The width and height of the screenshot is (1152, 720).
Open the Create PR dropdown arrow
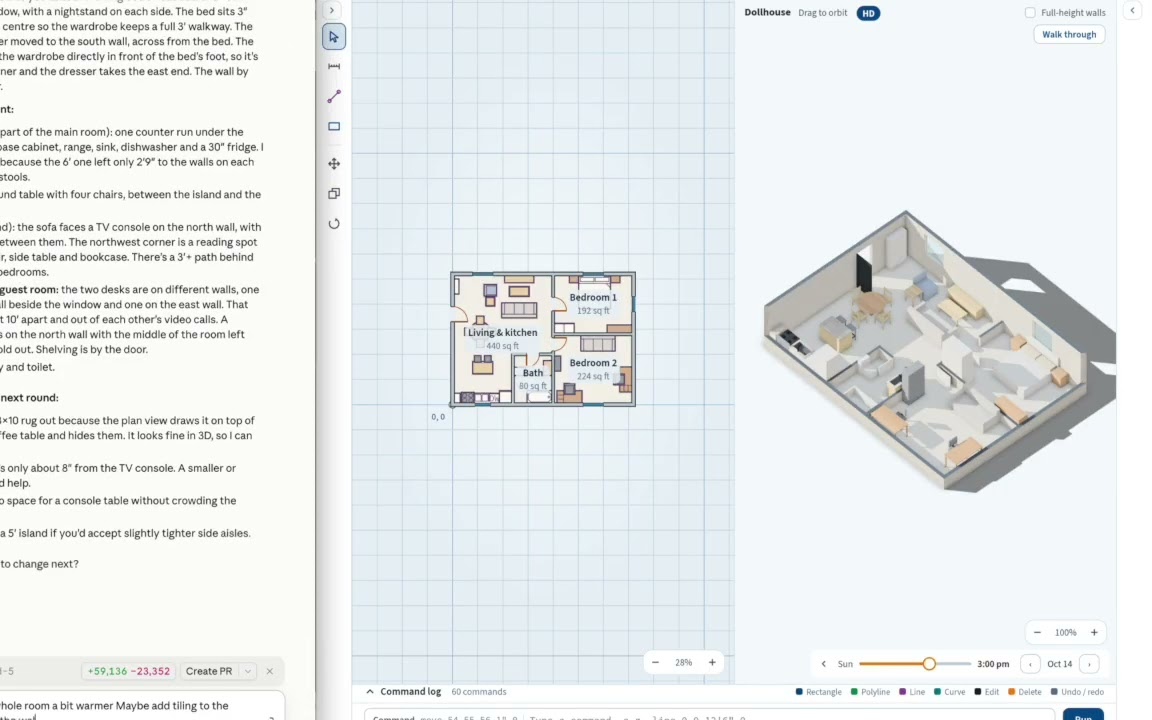tap(248, 672)
